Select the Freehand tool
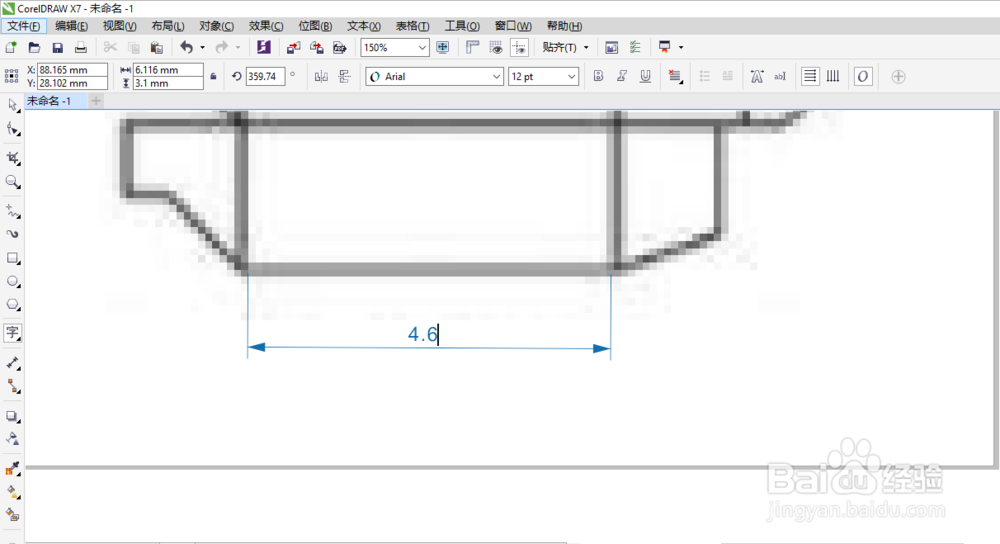This screenshot has width=1000, height=544. (x=13, y=210)
